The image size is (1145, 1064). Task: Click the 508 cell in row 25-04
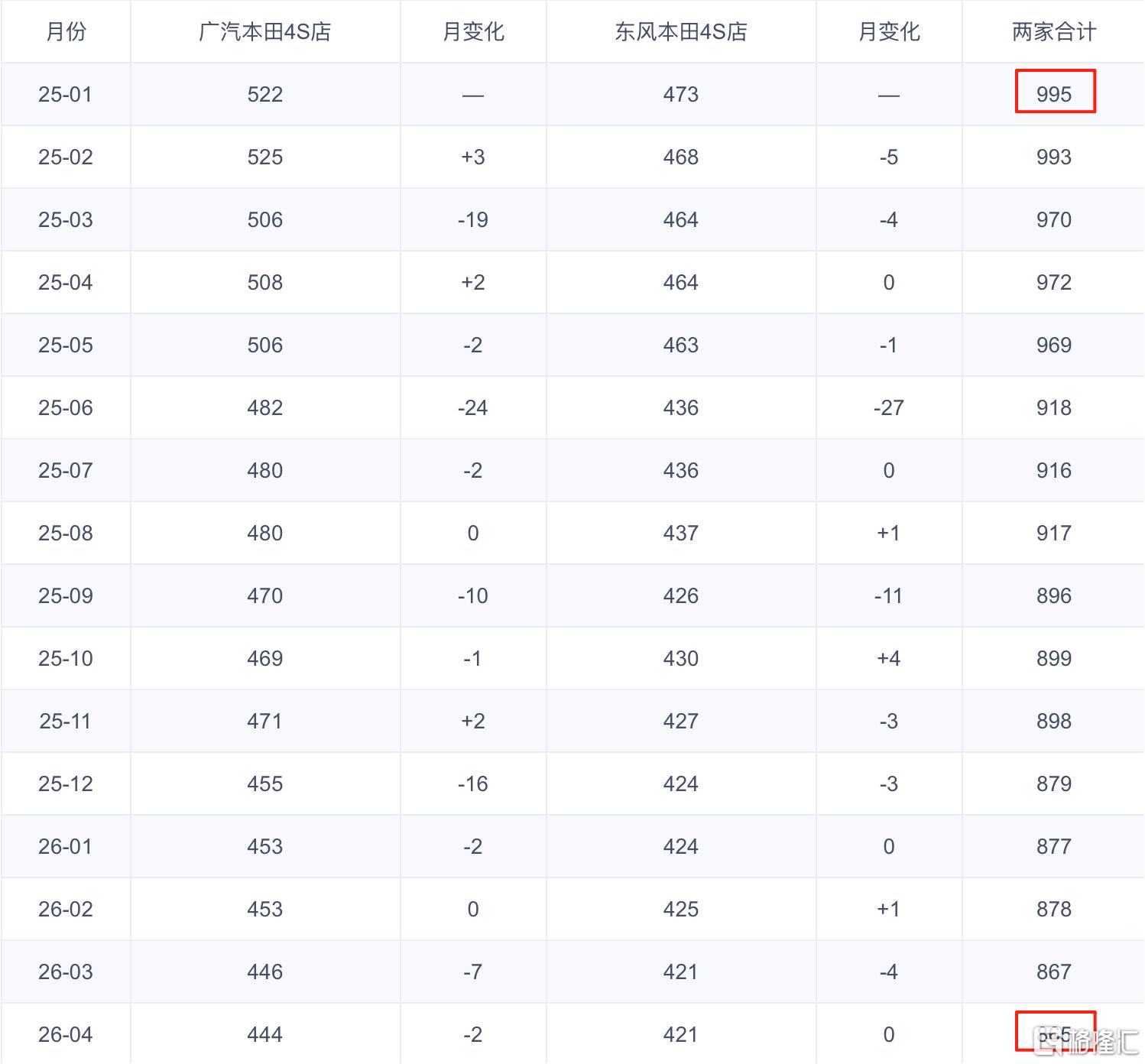pos(265,282)
